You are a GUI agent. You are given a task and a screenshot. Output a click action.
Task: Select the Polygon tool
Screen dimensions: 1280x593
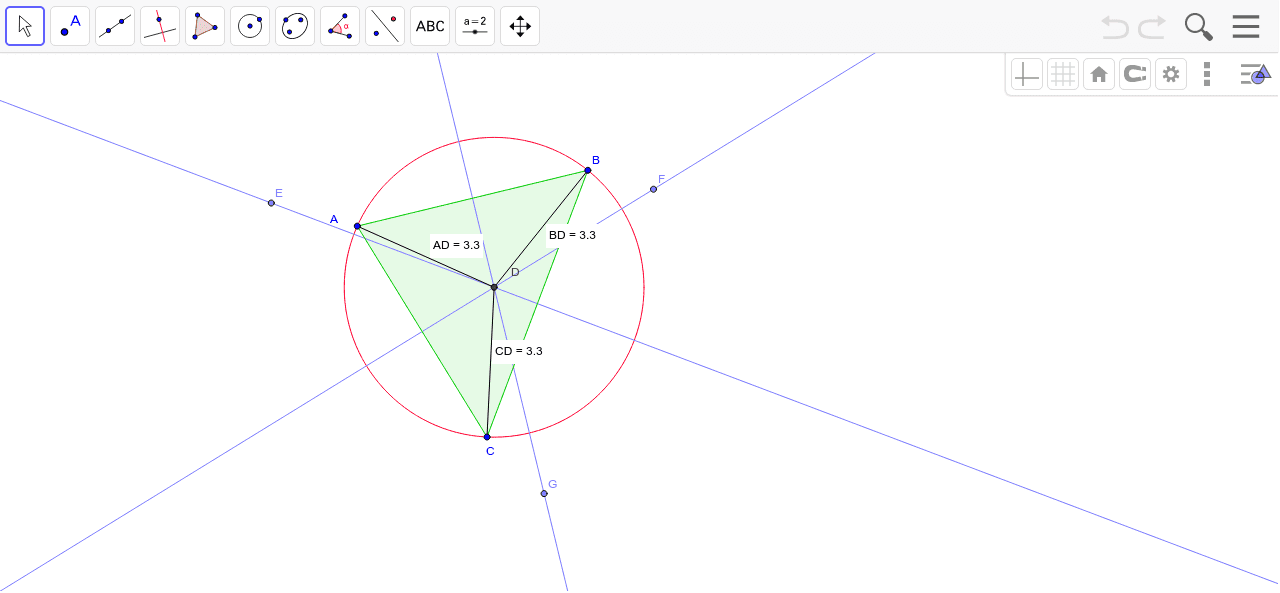[205, 26]
